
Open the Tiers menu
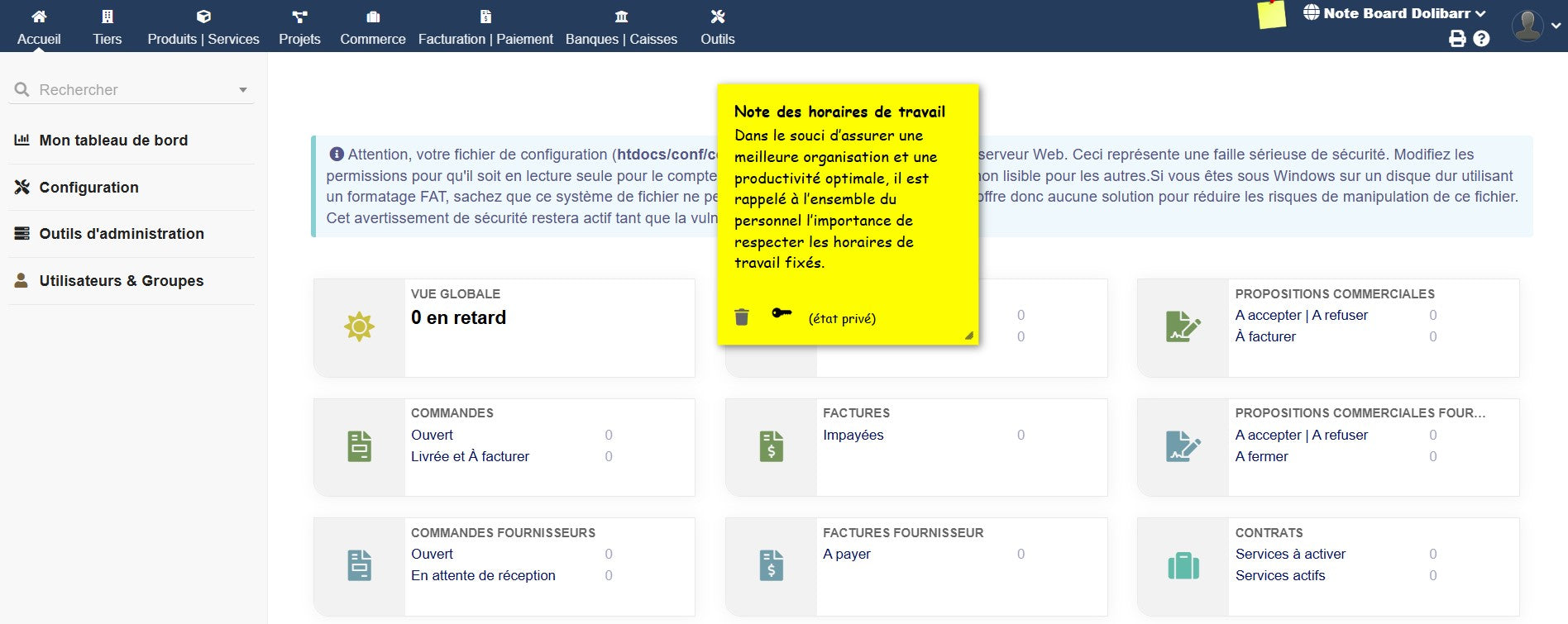(107, 27)
